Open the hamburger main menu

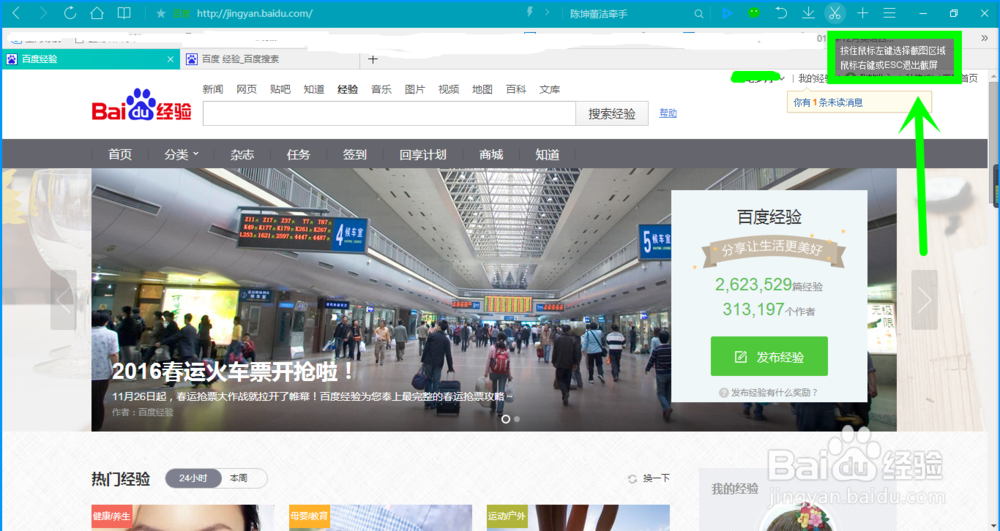pos(889,13)
